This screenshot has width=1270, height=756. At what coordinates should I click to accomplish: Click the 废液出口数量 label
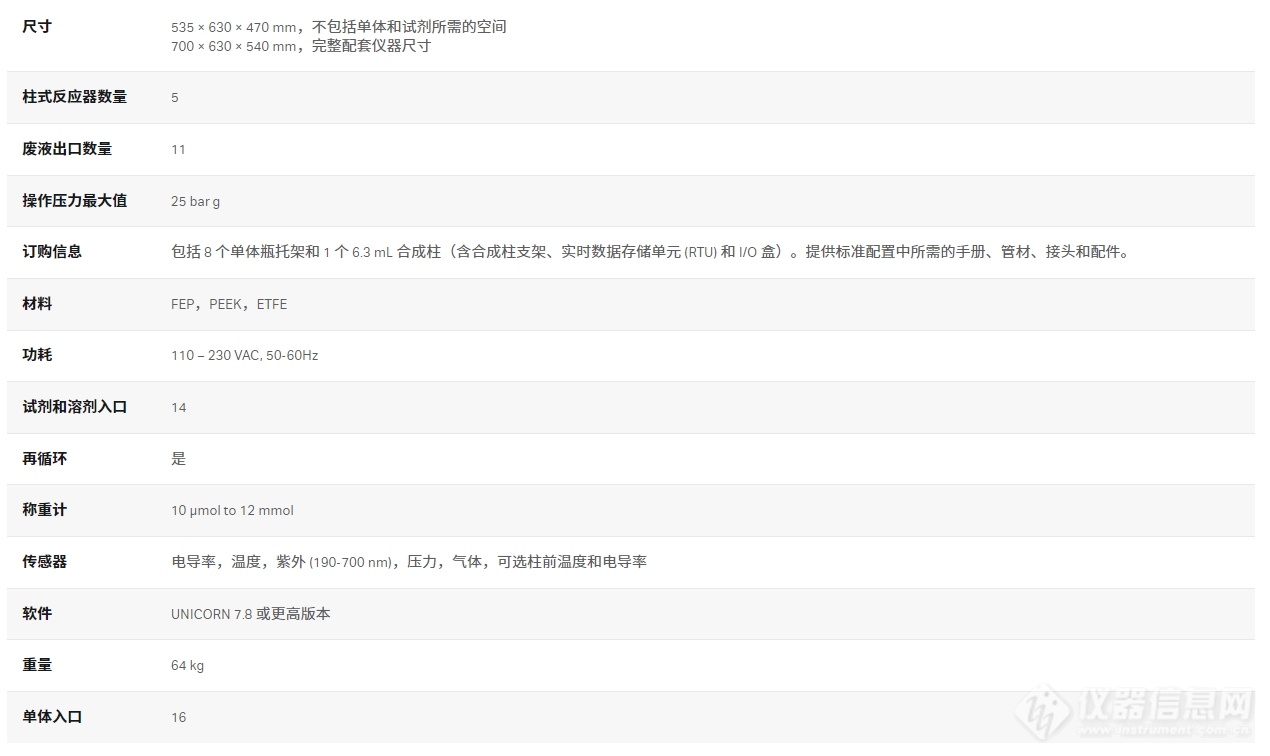click(x=67, y=149)
